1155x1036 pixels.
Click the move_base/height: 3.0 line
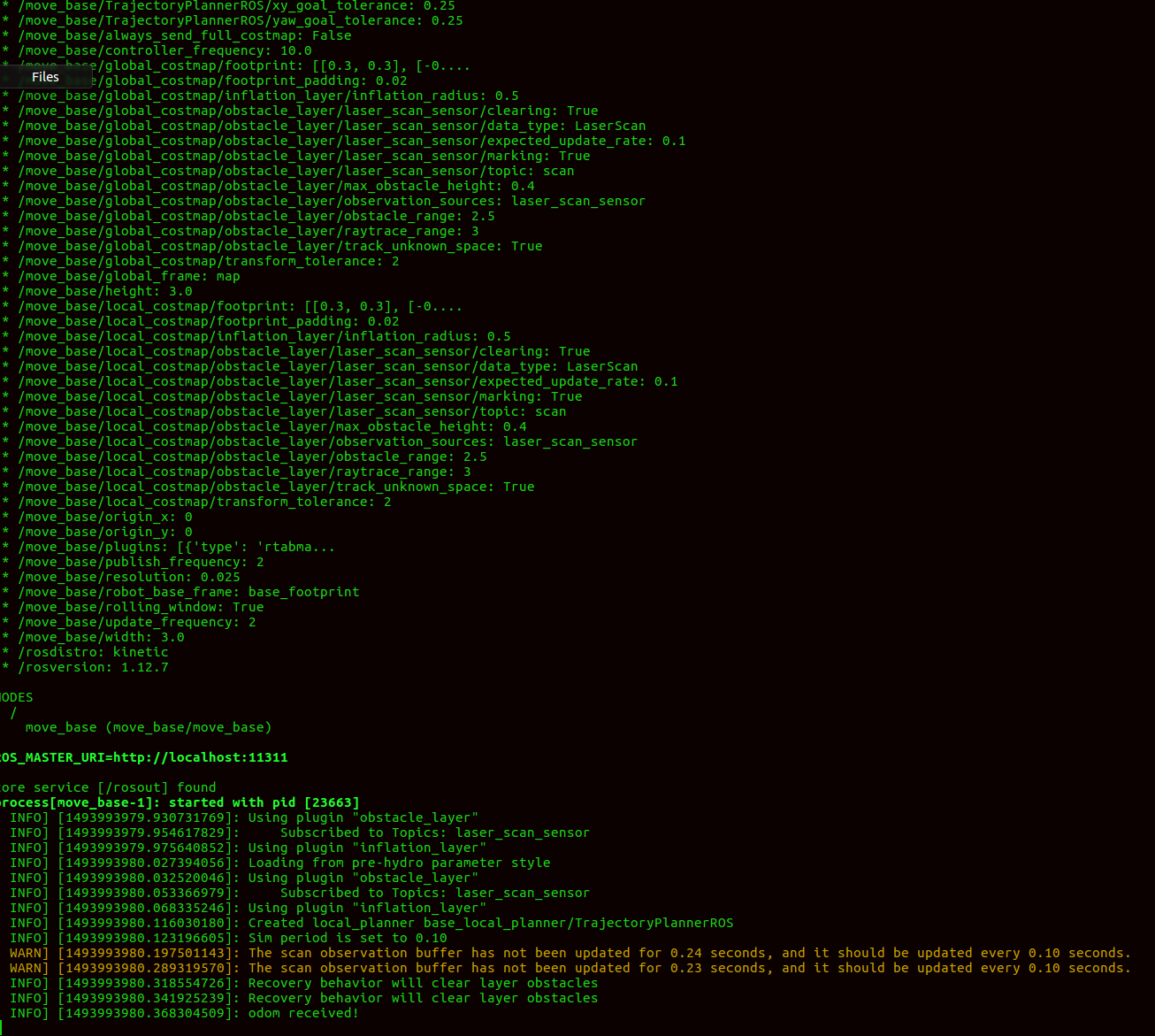[x=105, y=291]
